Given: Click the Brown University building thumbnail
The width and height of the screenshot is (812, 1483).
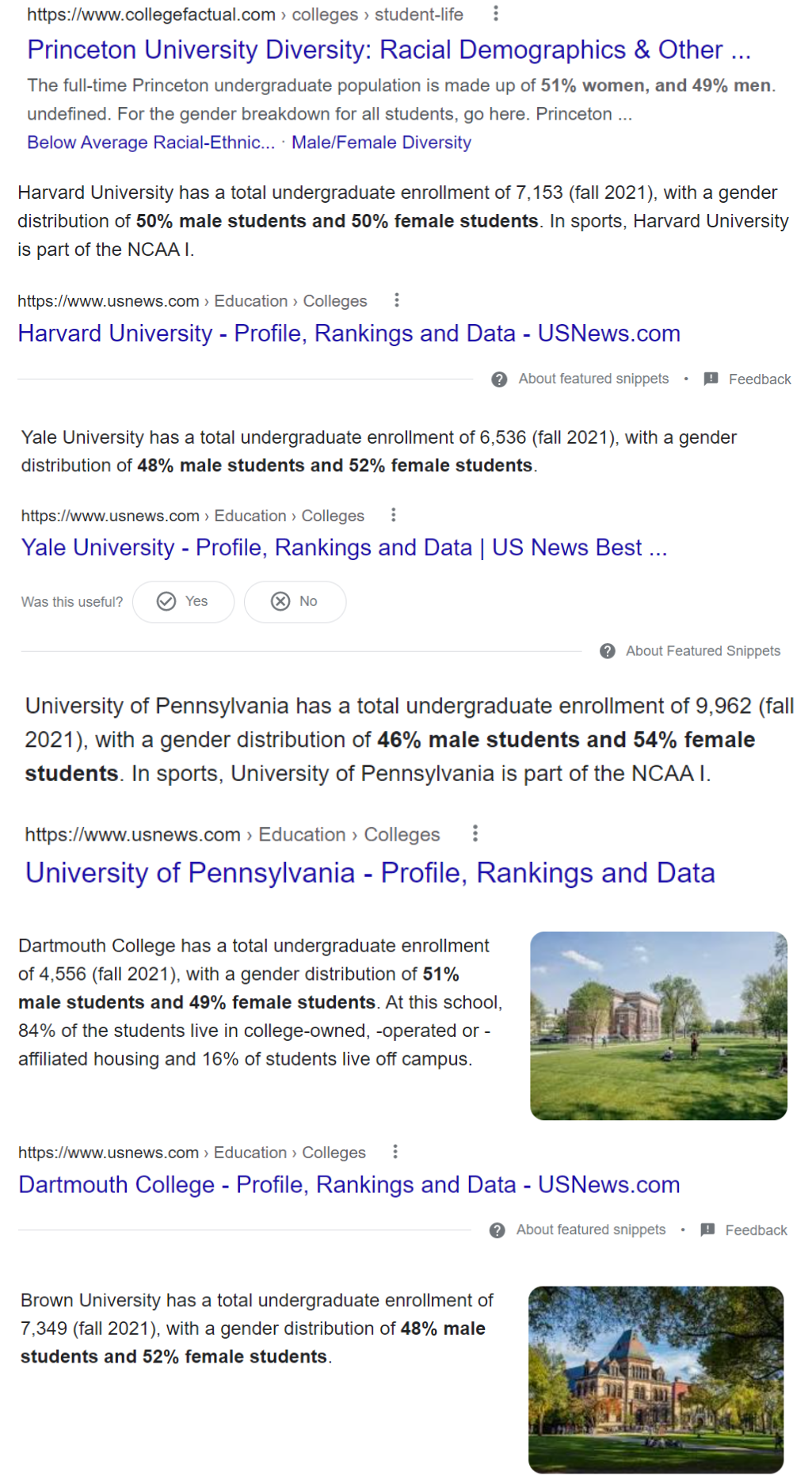Looking at the screenshot, I should coord(656,1379).
